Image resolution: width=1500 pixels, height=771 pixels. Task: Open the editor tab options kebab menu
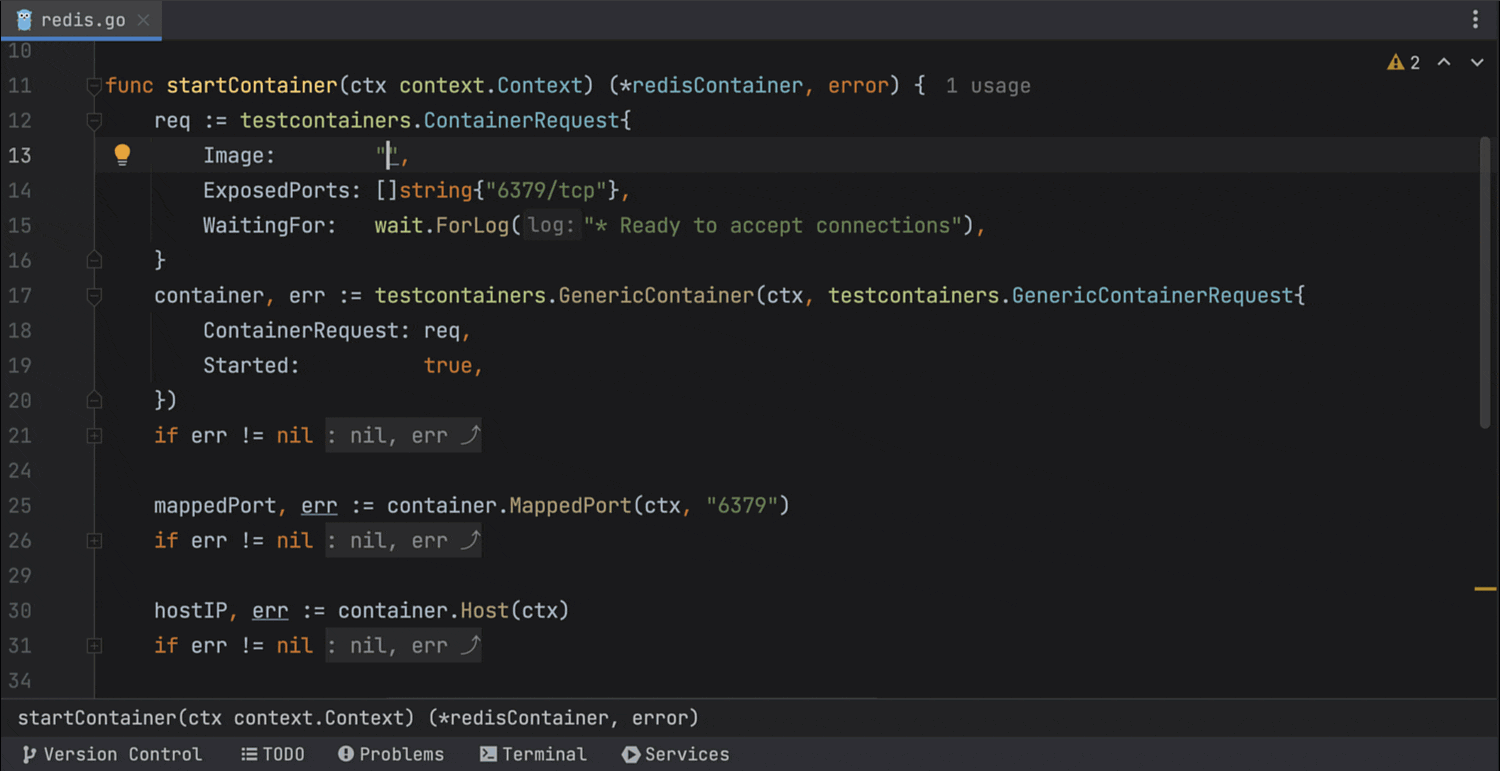[x=1475, y=20]
